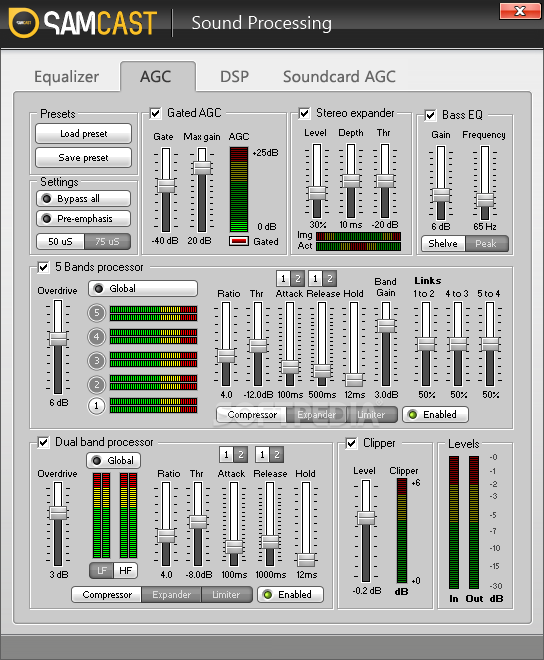Screen dimensions: 544x660
Task: Click Attack preset 1 in 5 Bands processor
Action: pos(283,279)
